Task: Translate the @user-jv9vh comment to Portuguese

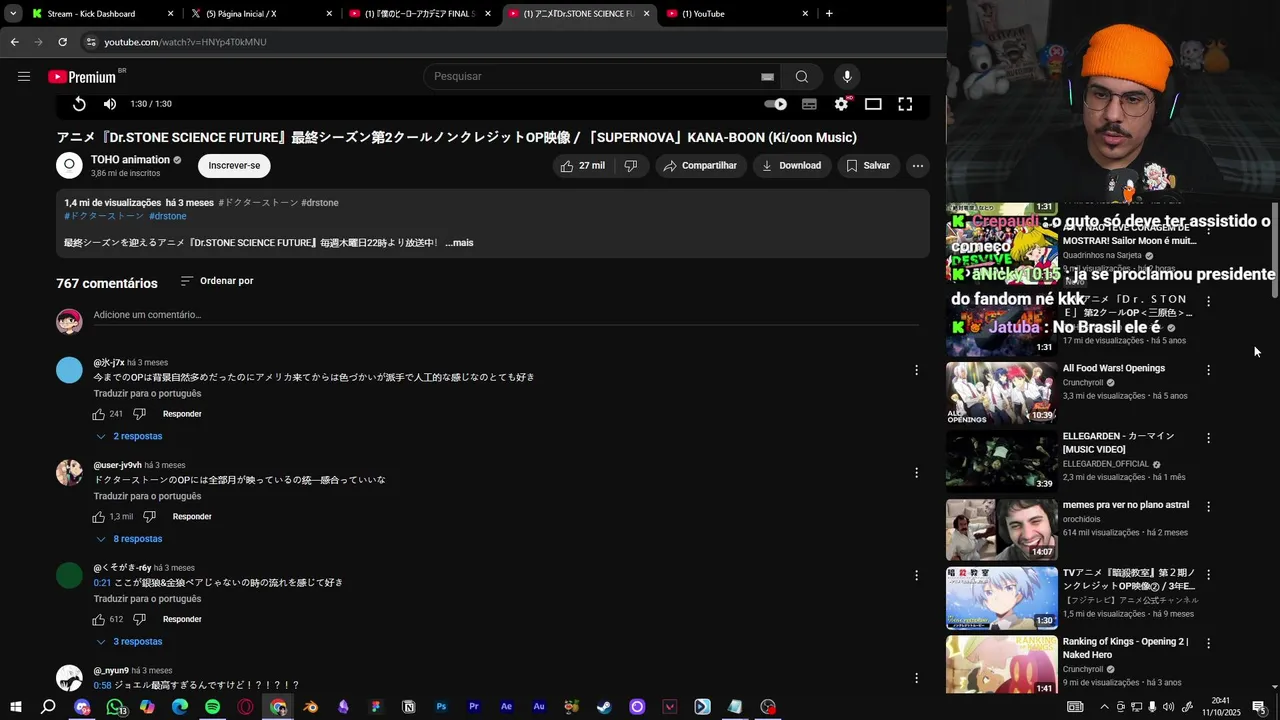Action: point(147,497)
